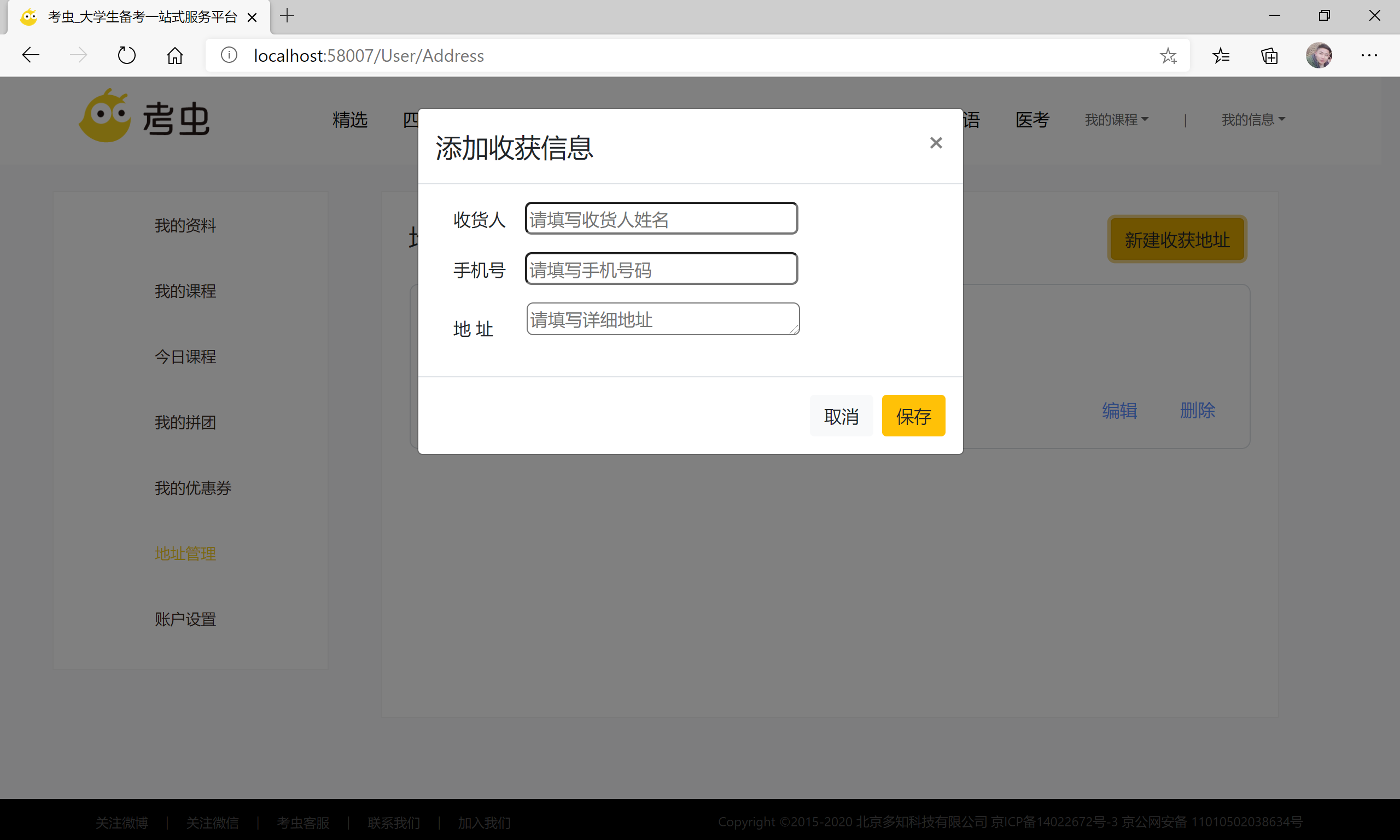View site information icon in address bar

(229, 55)
